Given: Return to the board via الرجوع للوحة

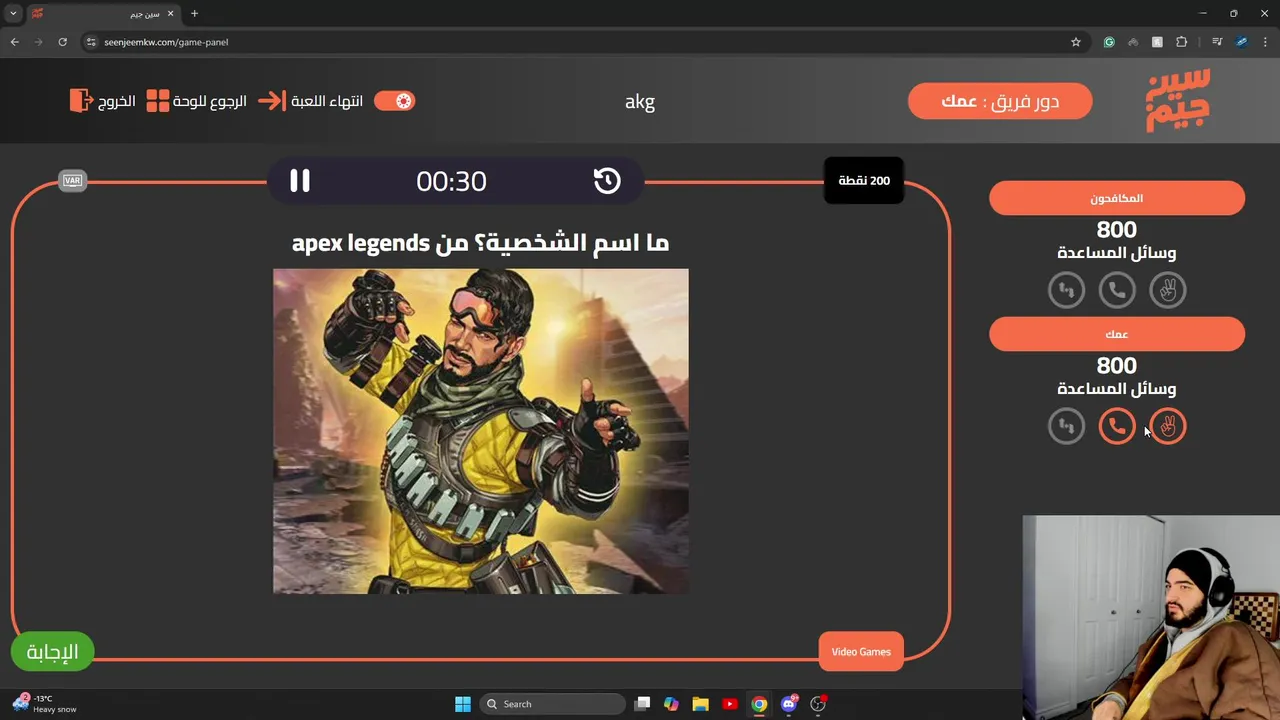Looking at the screenshot, I should pyautogui.click(x=196, y=101).
